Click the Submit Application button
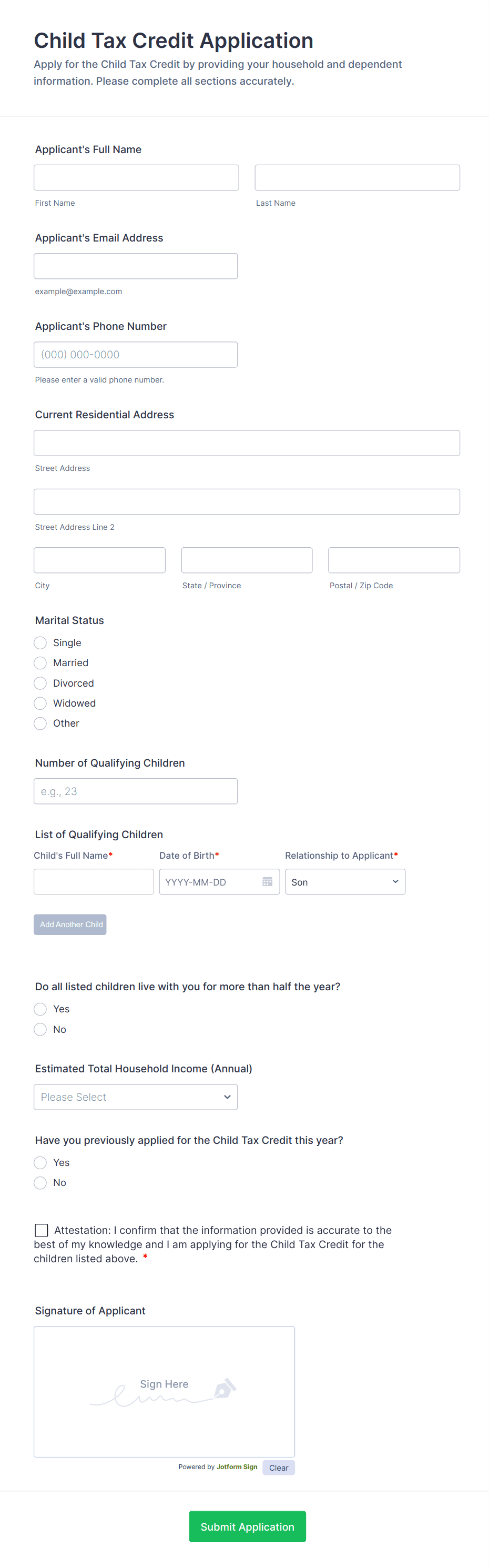The height and width of the screenshot is (1568, 489). (247, 1526)
